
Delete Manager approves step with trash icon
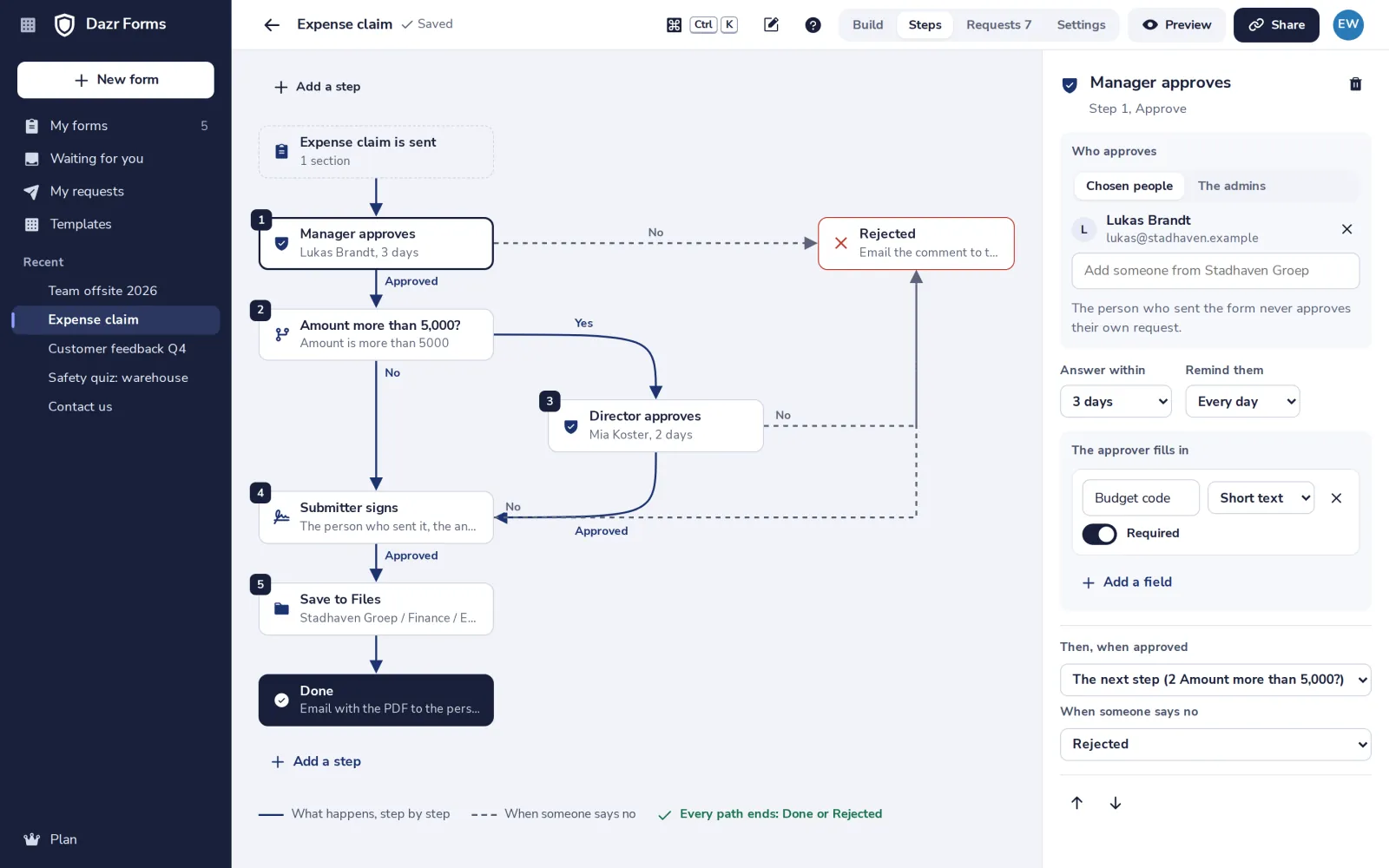pos(1355,84)
